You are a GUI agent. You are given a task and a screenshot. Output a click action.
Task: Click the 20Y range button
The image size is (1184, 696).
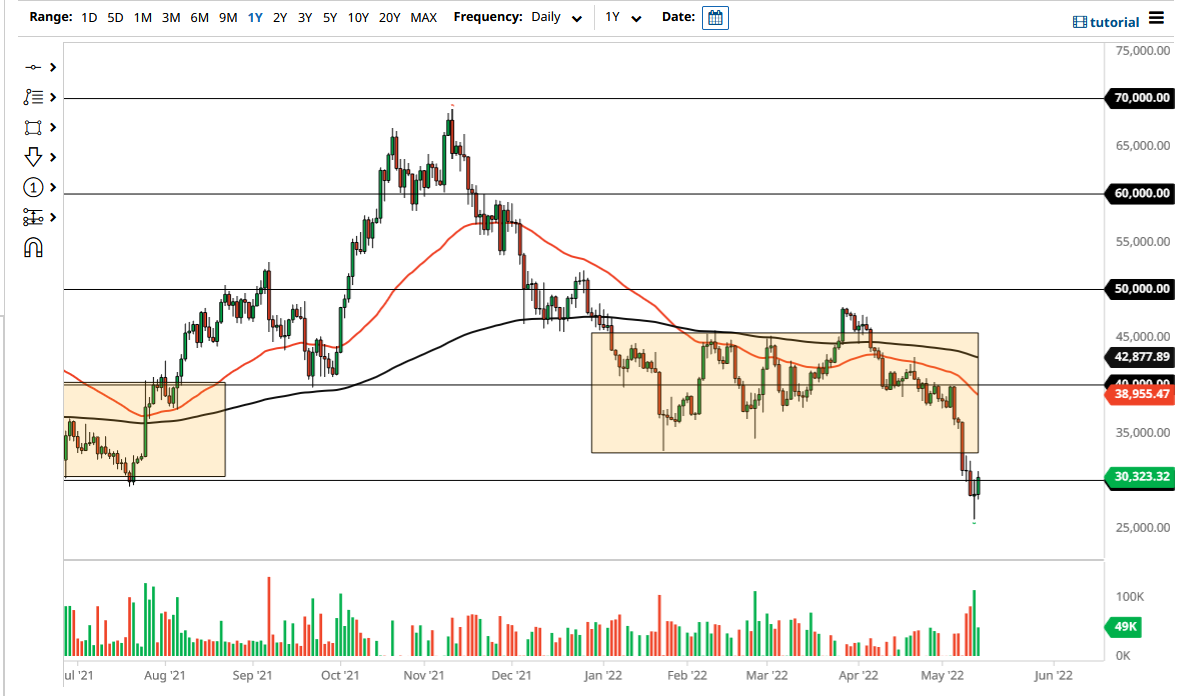(390, 17)
